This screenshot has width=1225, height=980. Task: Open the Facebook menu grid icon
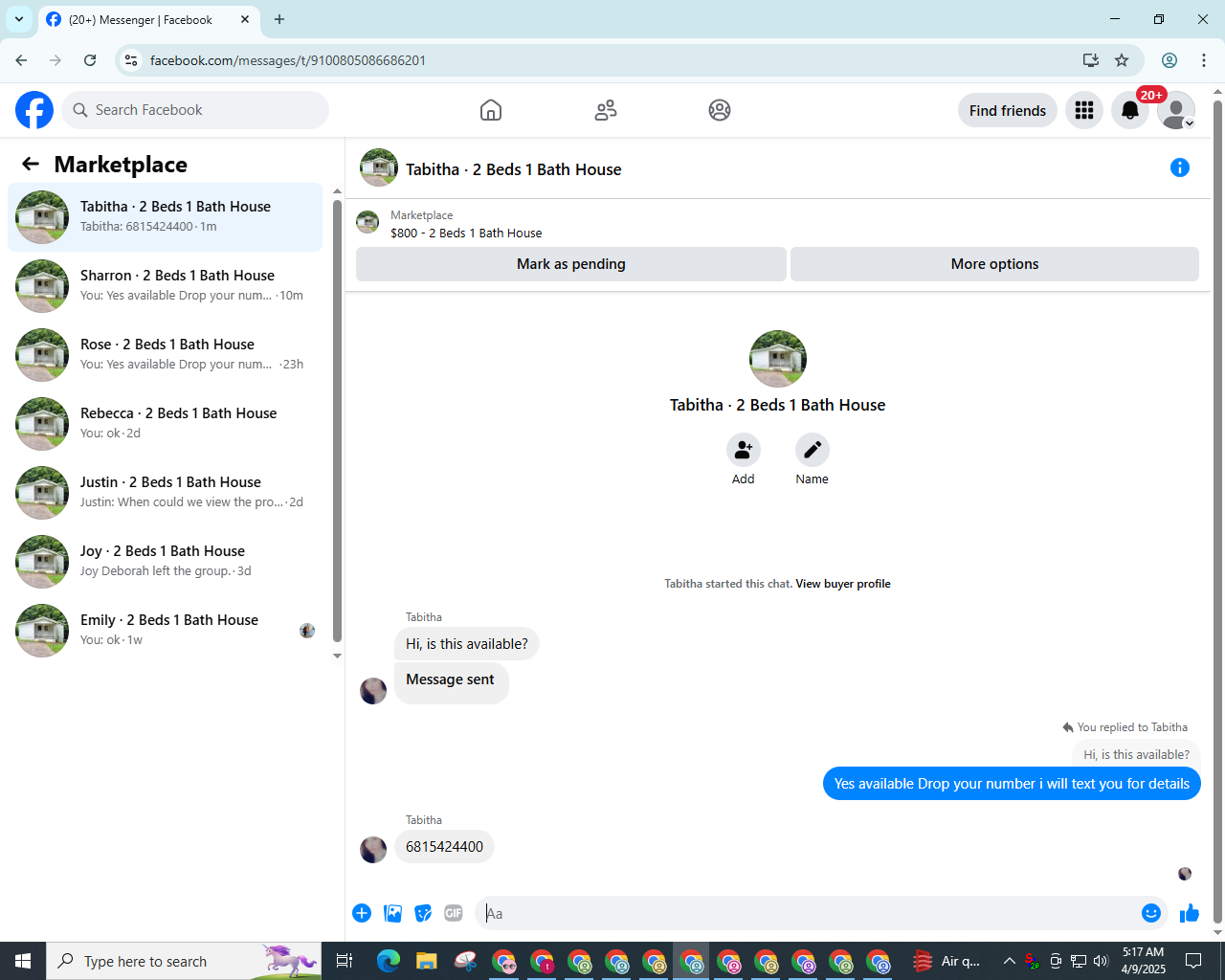click(x=1084, y=110)
